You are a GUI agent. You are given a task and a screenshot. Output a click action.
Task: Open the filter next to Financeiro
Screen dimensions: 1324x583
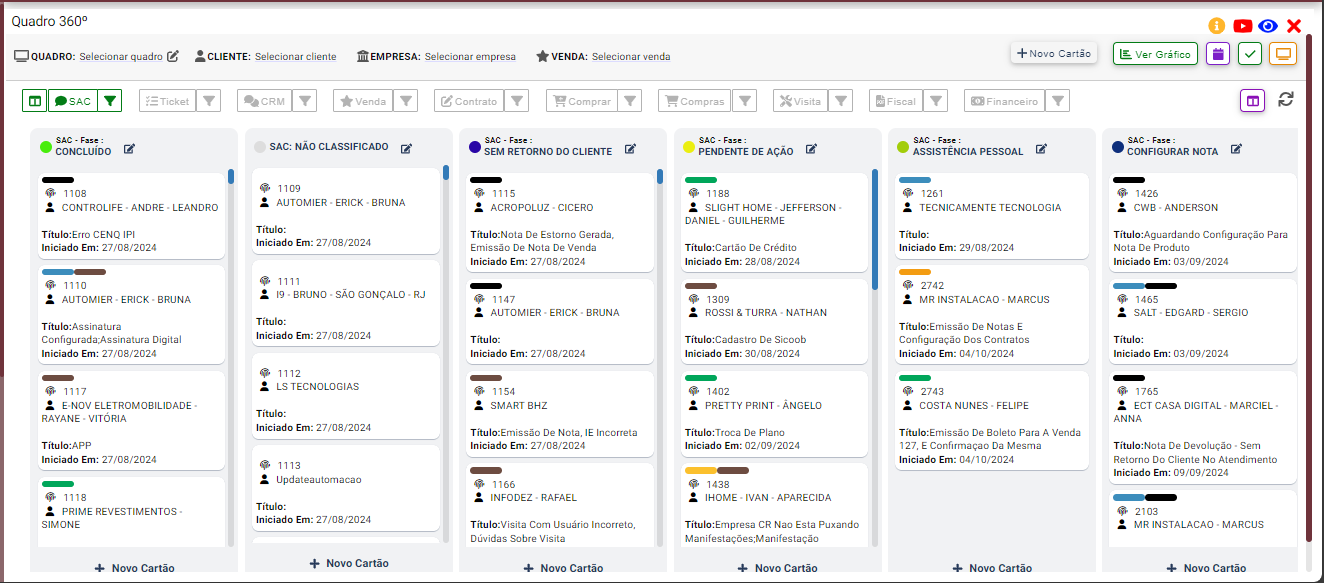pos(1058,101)
